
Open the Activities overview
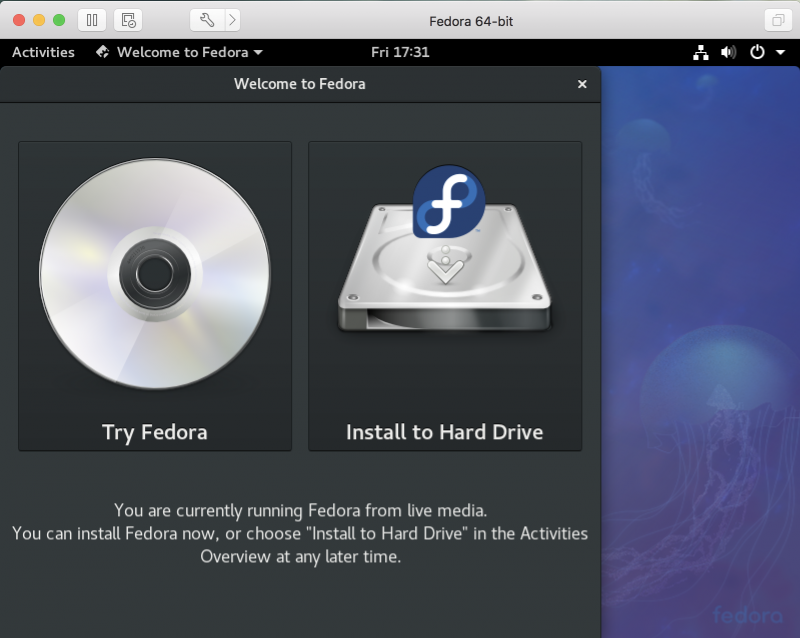(42, 53)
